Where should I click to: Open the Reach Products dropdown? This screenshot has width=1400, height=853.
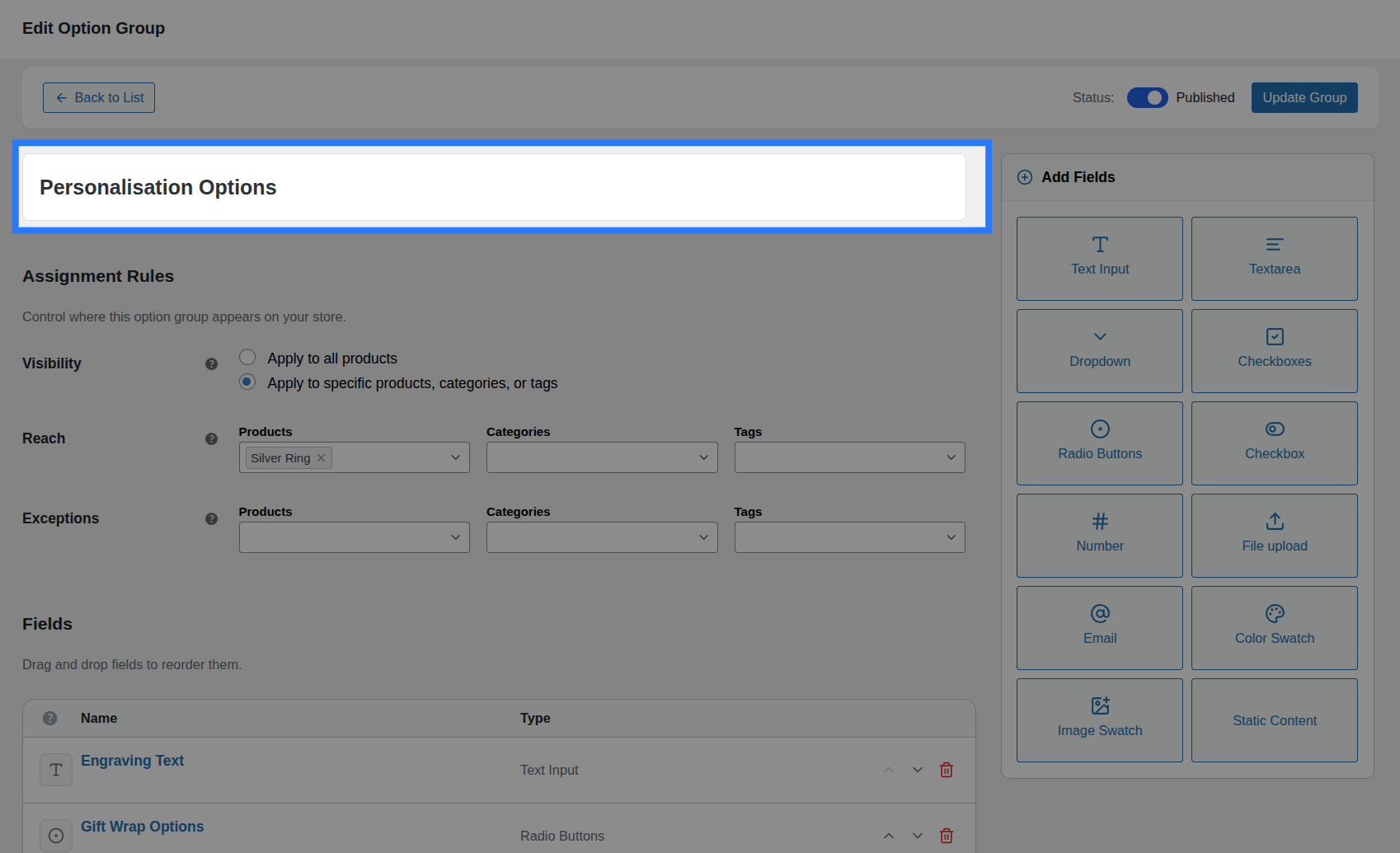coord(355,457)
